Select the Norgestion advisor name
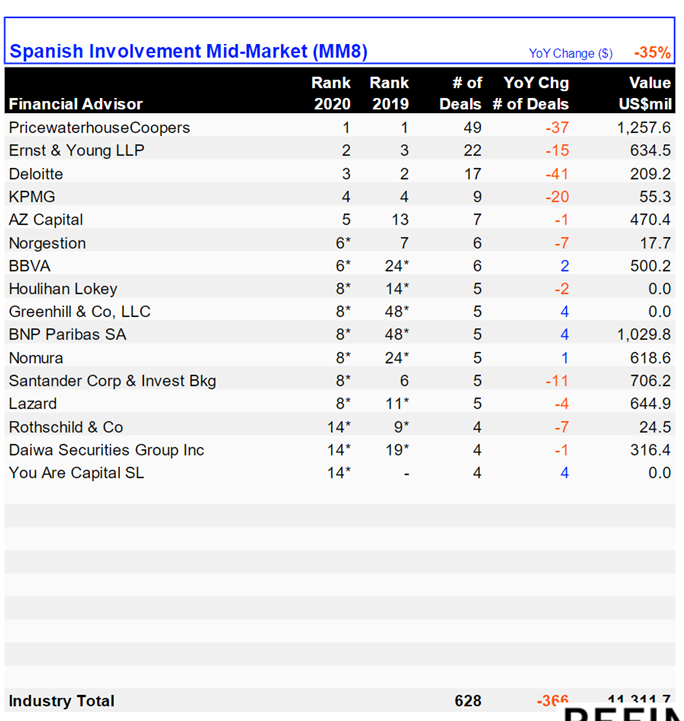The height and width of the screenshot is (721, 684). (47, 243)
